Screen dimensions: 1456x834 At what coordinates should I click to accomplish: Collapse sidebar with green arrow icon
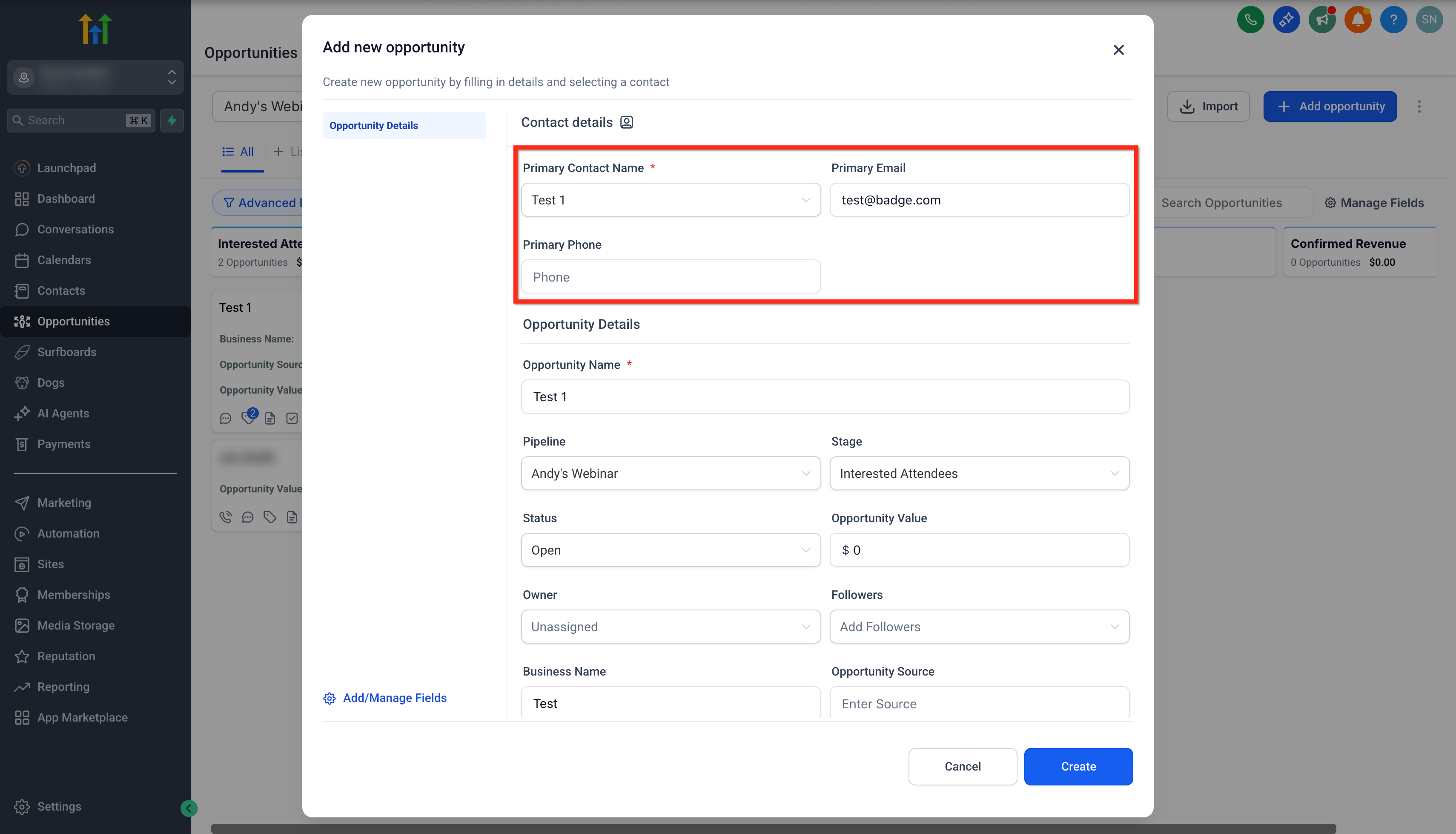[188, 808]
